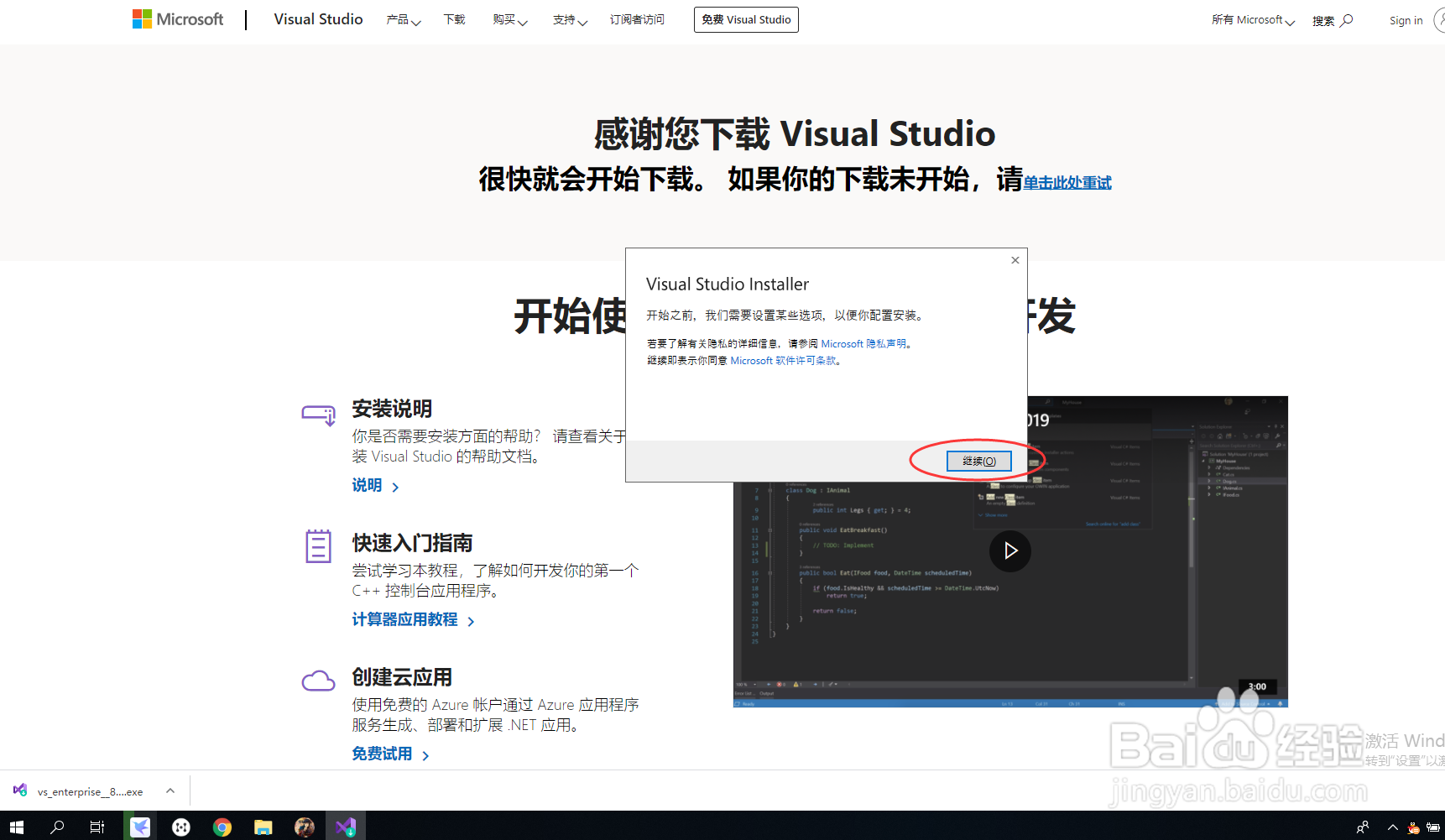Viewport: 1445px width, 840px height.
Task: Play the Visual Studio intro video
Action: 1010,550
